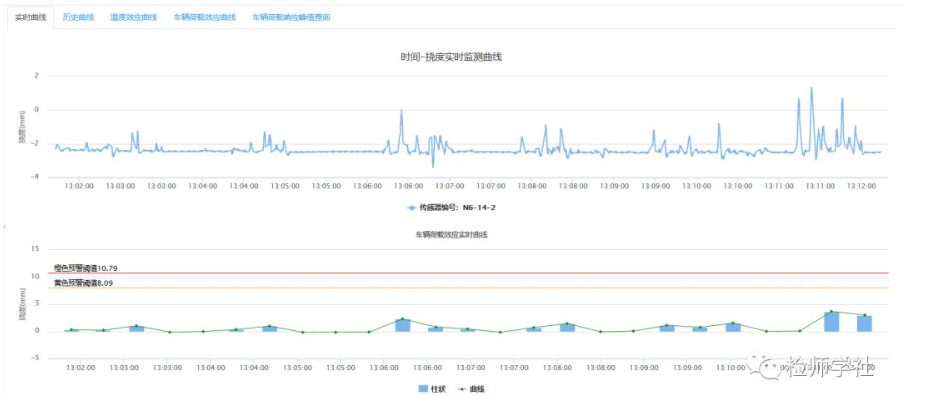Screen dimensions: 941x396
Task: Click the tallest blue bar in lower chart
Action: tap(831, 322)
